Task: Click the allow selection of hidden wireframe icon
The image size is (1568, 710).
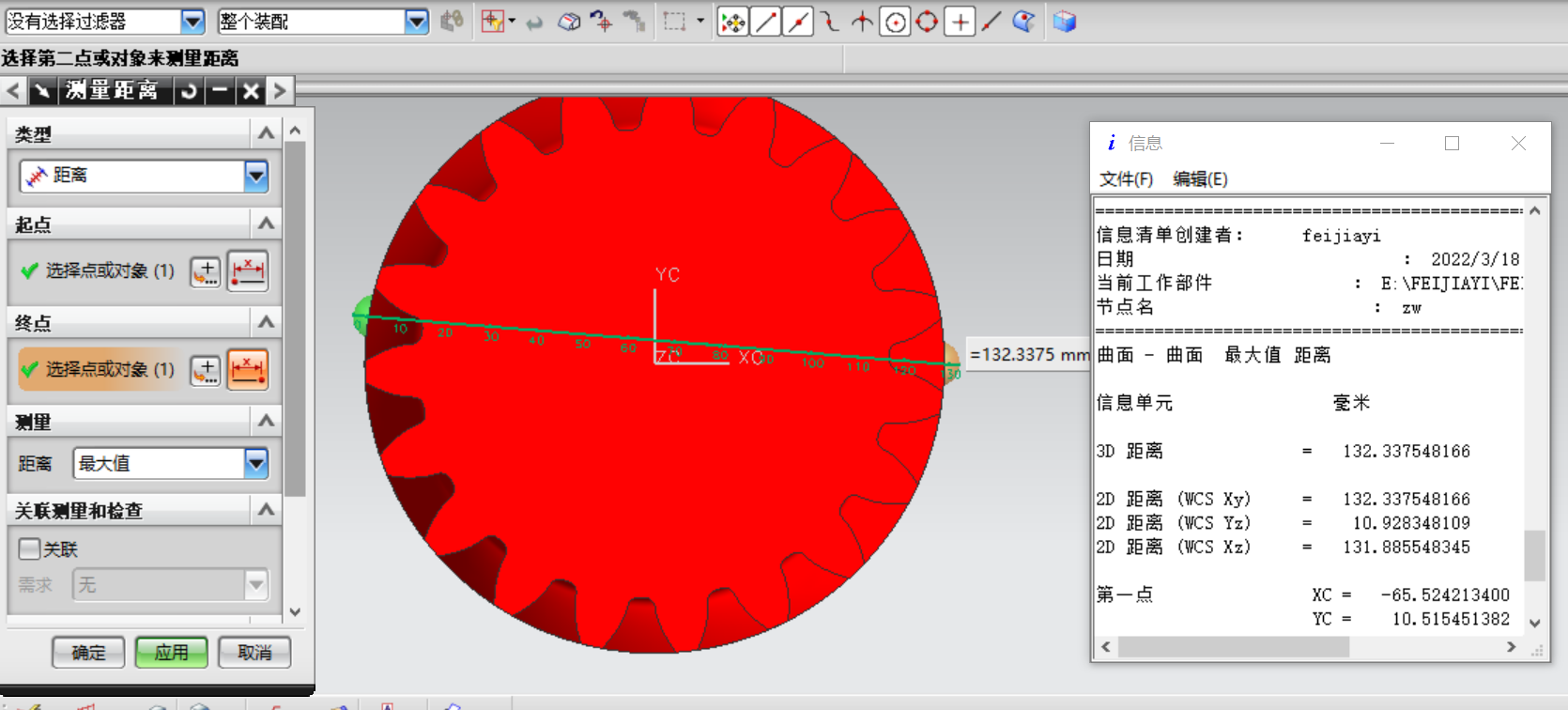Action: (569, 21)
